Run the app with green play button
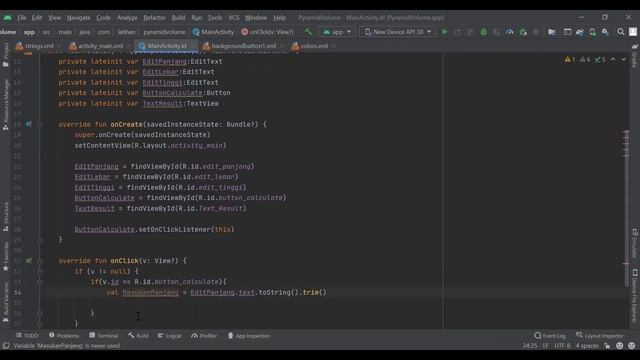Image resolution: width=640 pixels, height=360 pixels. pyautogui.click(x=444, y=32)
